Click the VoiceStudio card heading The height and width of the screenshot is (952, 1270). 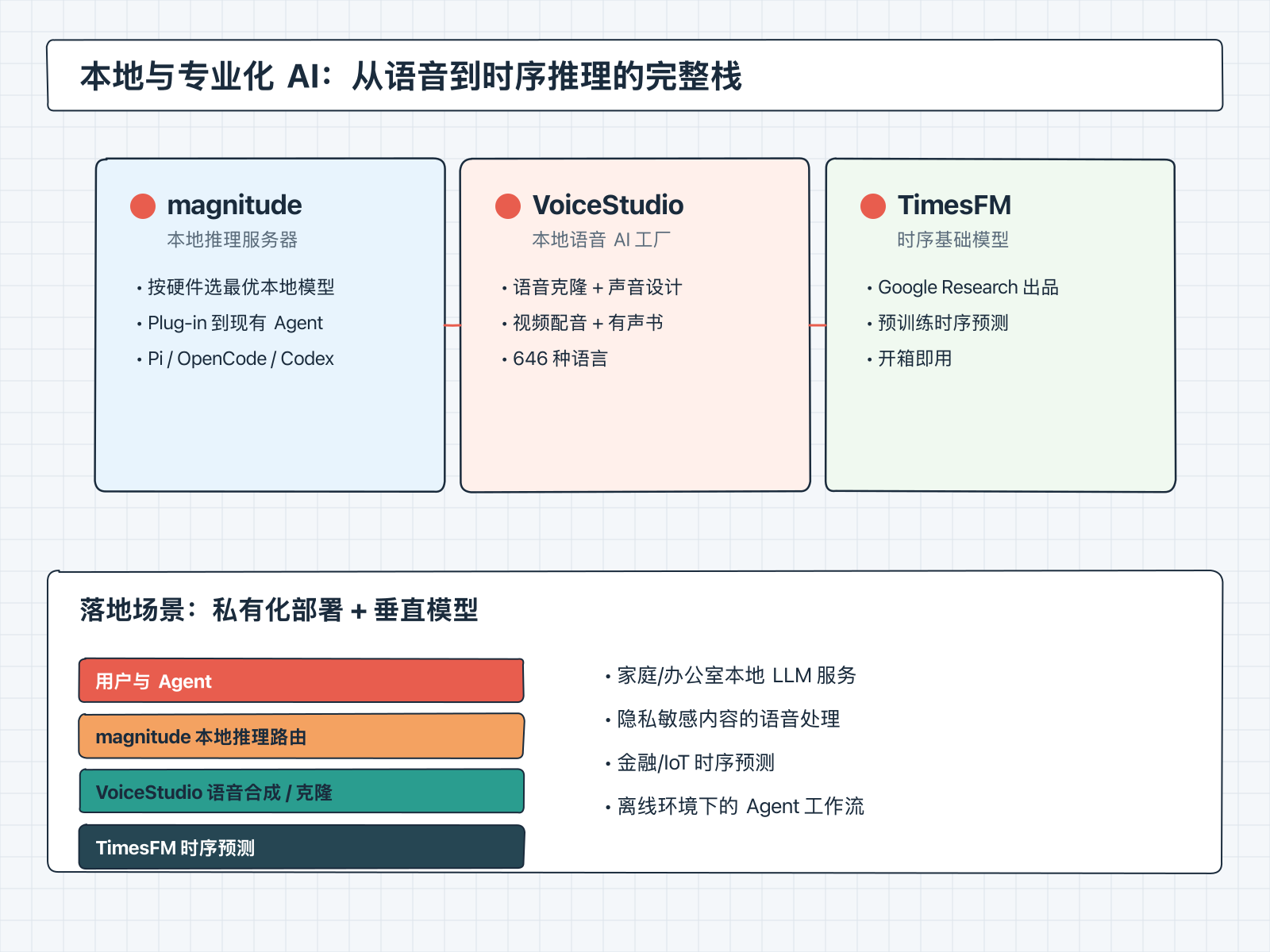608,205
